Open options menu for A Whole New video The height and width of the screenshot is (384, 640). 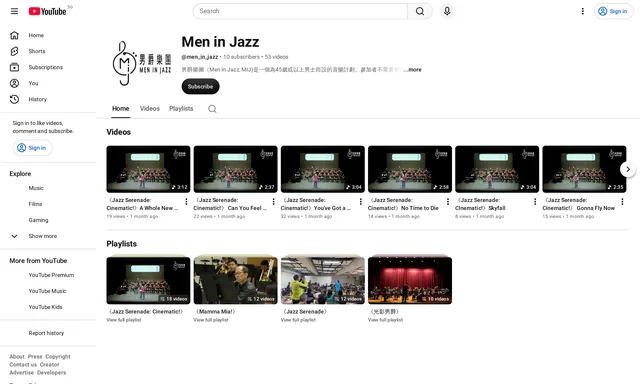coord(186,202)
